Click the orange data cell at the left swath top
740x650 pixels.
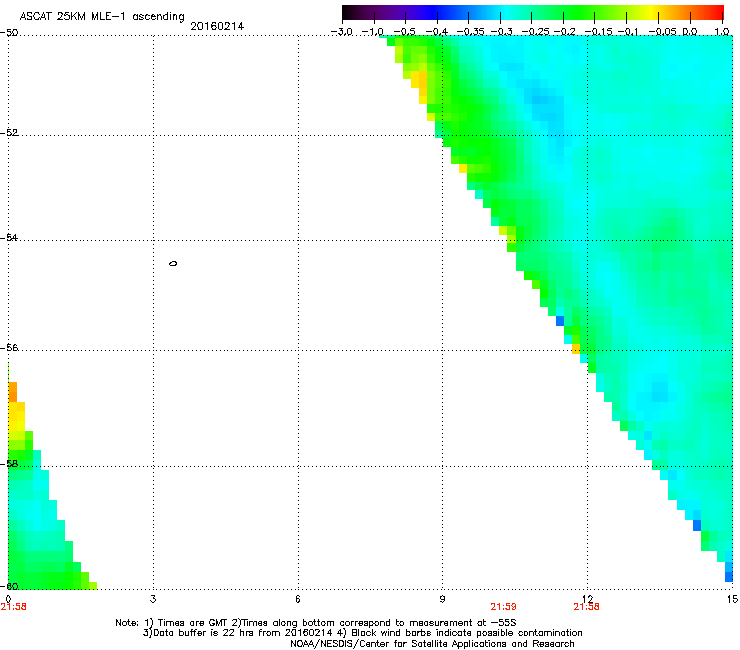tap(13, 392)
